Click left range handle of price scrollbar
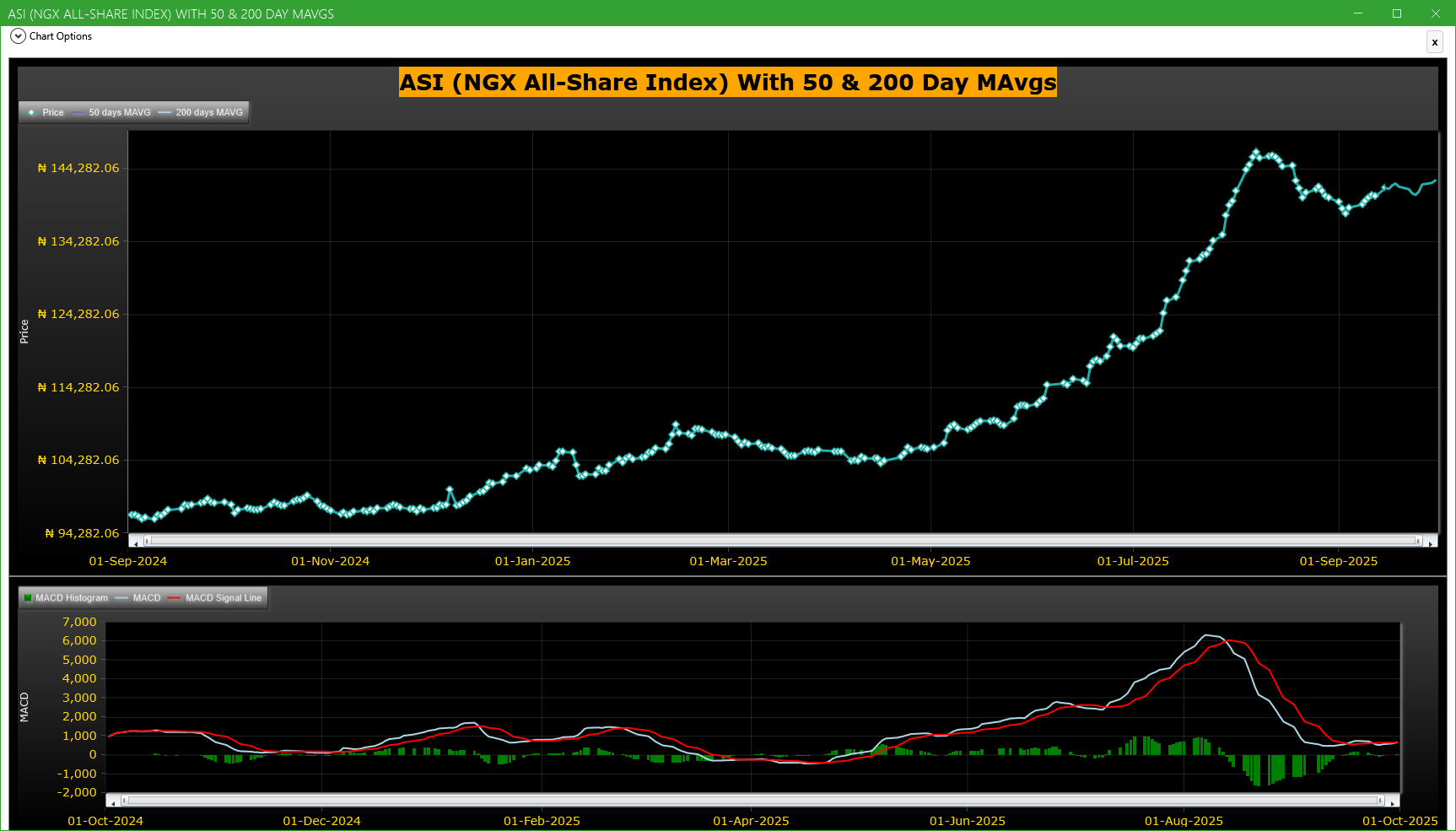The image size is (1456, 831). (147, 541)
